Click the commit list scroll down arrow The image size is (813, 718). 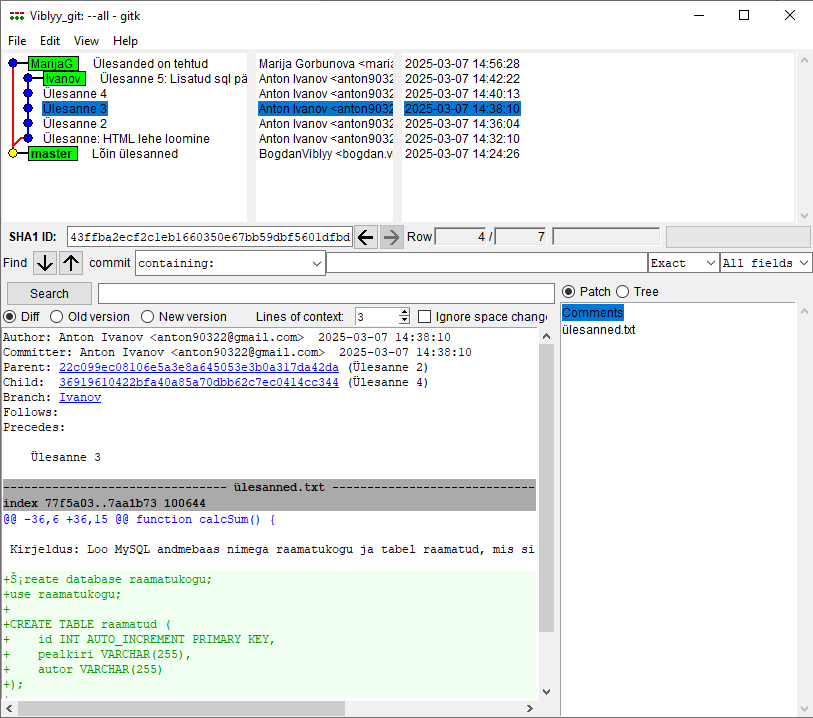coord(804,216)
